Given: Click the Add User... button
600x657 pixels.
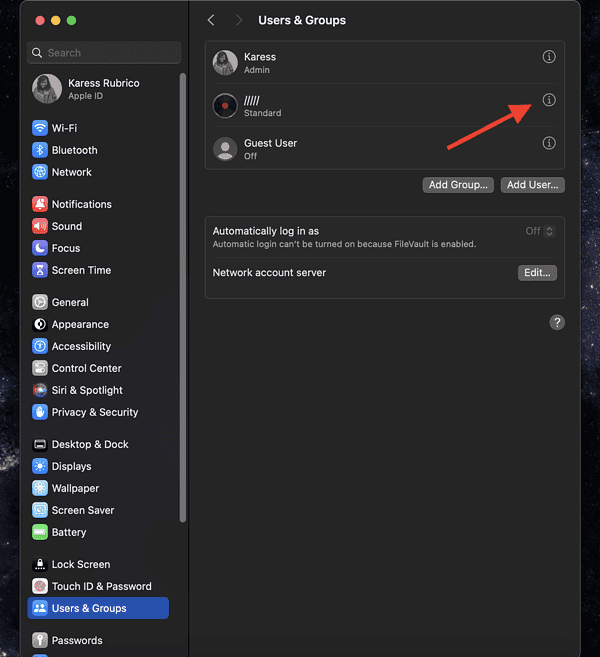Looking at the screenshot, I should (x=533, y=185).
